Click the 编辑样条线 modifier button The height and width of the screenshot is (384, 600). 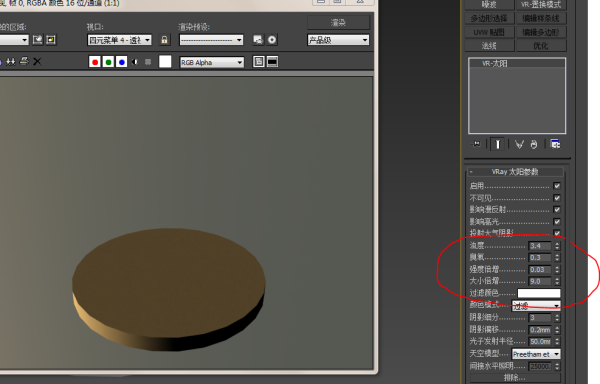tap(541, 18)
